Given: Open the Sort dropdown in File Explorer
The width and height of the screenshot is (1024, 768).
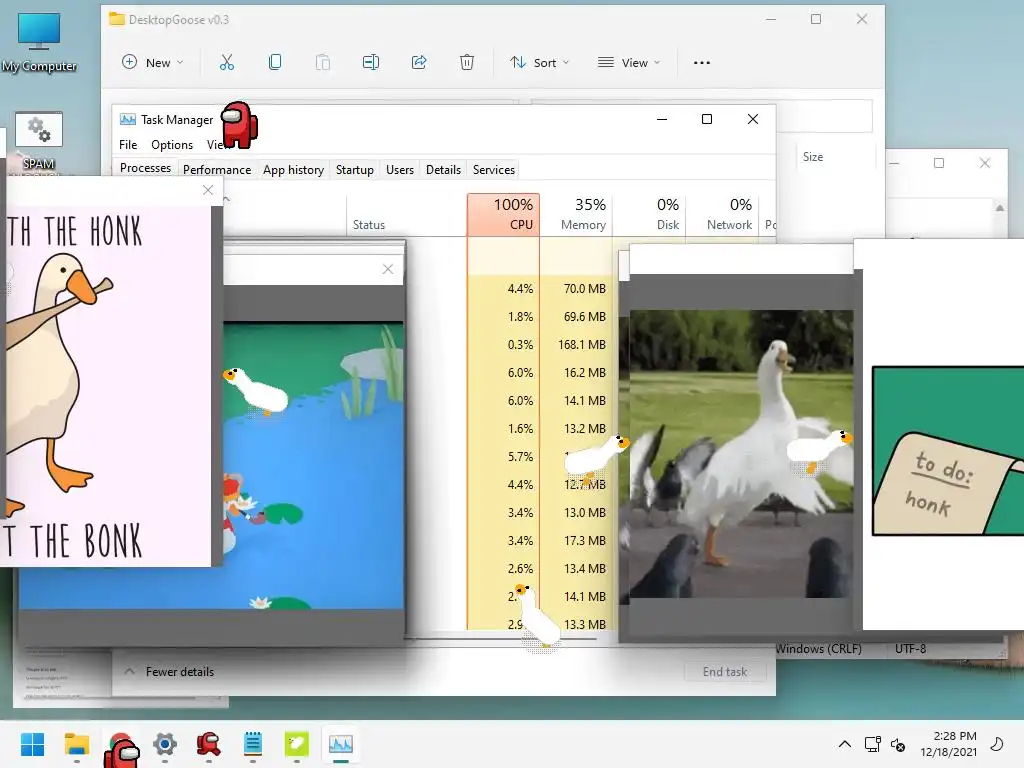Looking at the screenshot, I should click(539, 63).
